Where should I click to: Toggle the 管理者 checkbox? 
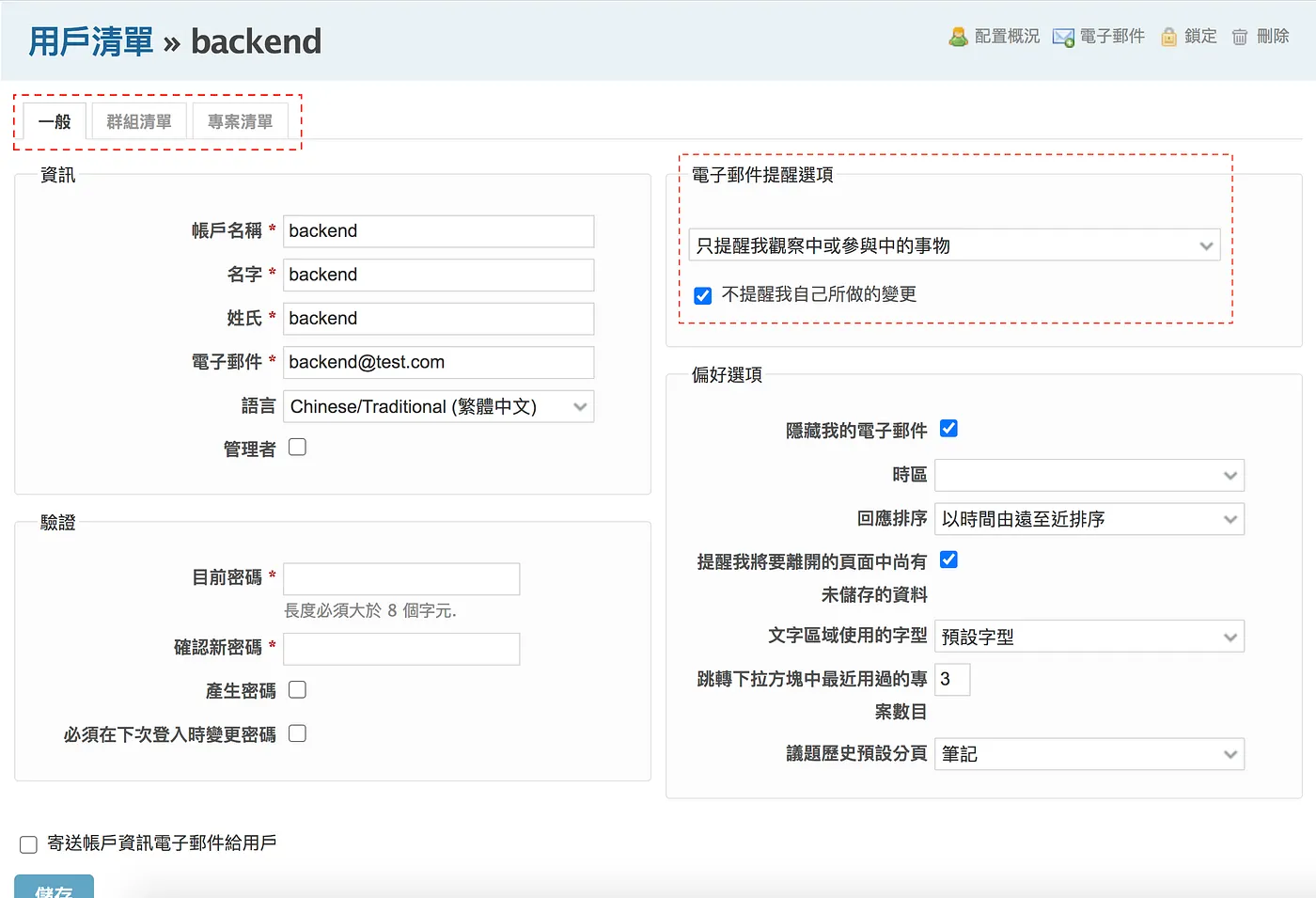(x=297, y=447)
